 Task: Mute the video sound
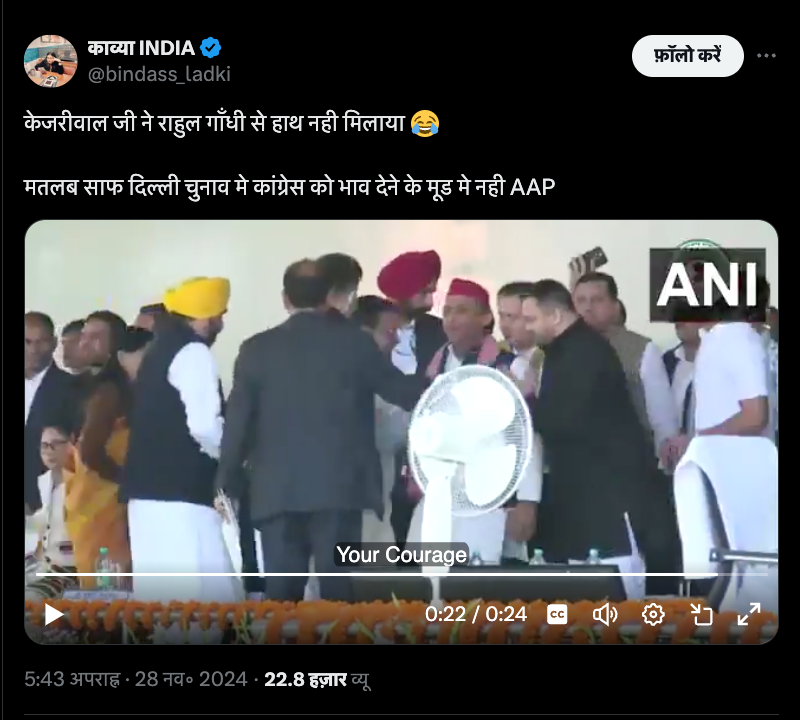pyautogui.click(x=605, y=614)
